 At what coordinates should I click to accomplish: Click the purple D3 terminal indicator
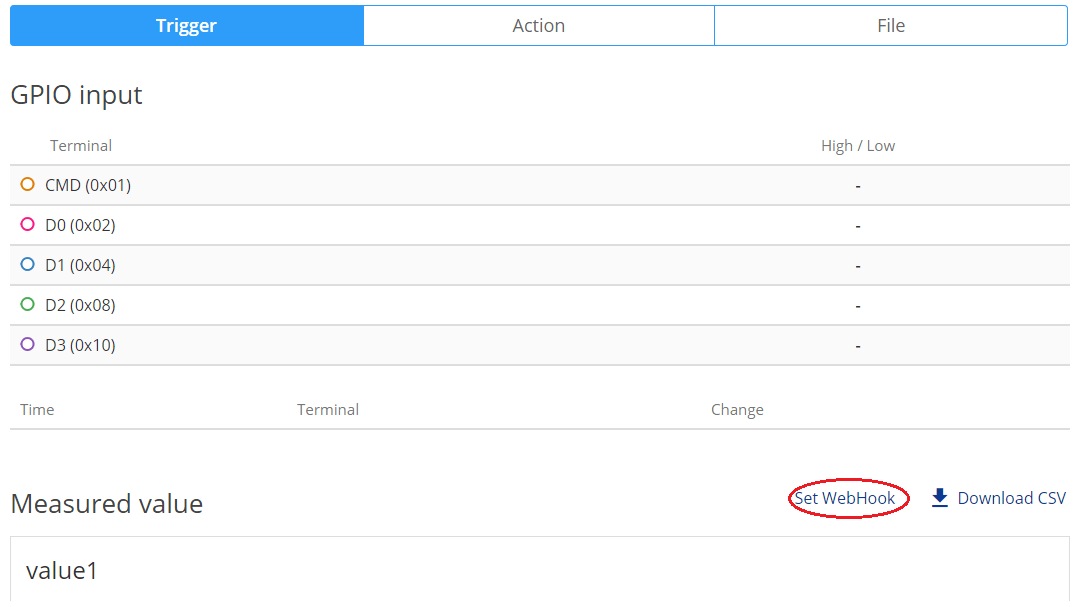(27, 345)
